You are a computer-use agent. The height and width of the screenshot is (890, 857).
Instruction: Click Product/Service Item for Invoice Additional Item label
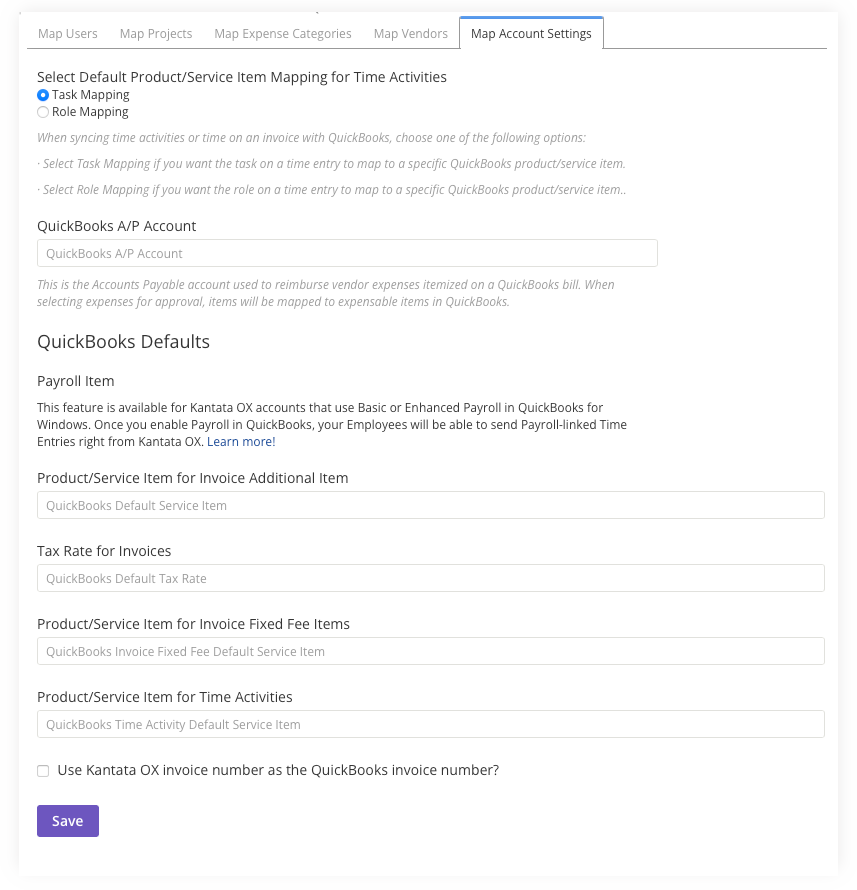click(x=192, y=478)
